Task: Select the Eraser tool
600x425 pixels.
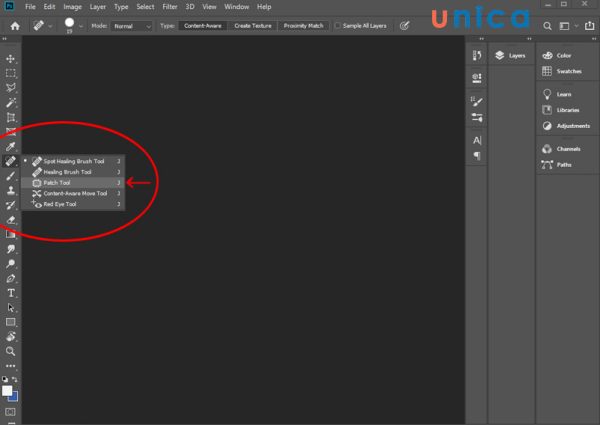Action: (x=10, y=220)
